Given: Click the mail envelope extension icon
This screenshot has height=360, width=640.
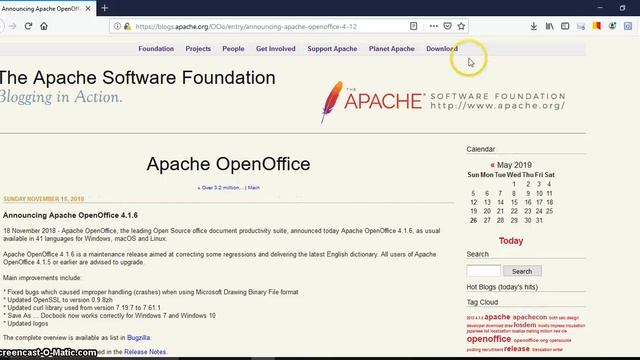Looking at the screenshot, I should [581, 27].
